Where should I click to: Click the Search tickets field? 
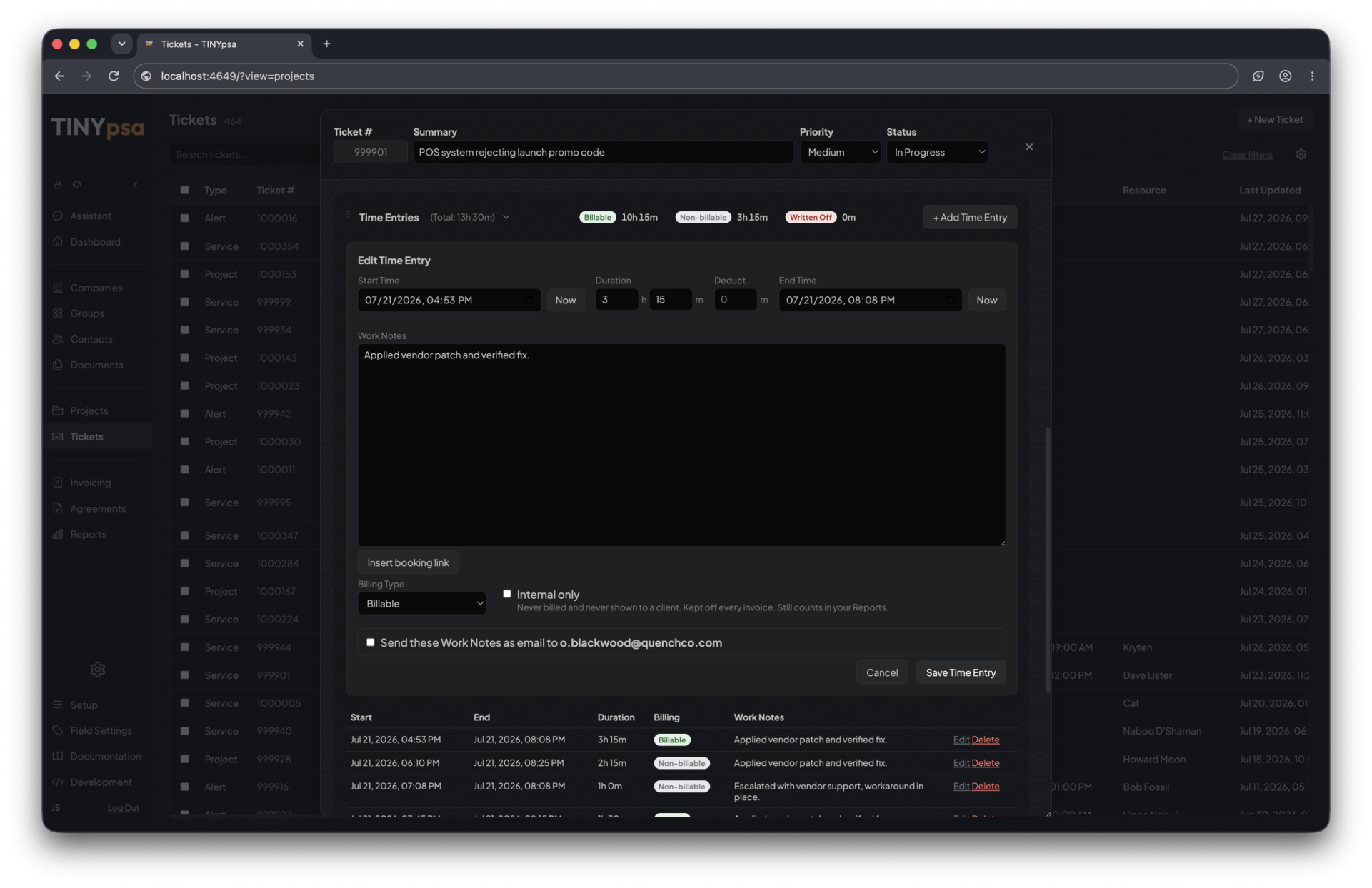(x=244, y=154)
